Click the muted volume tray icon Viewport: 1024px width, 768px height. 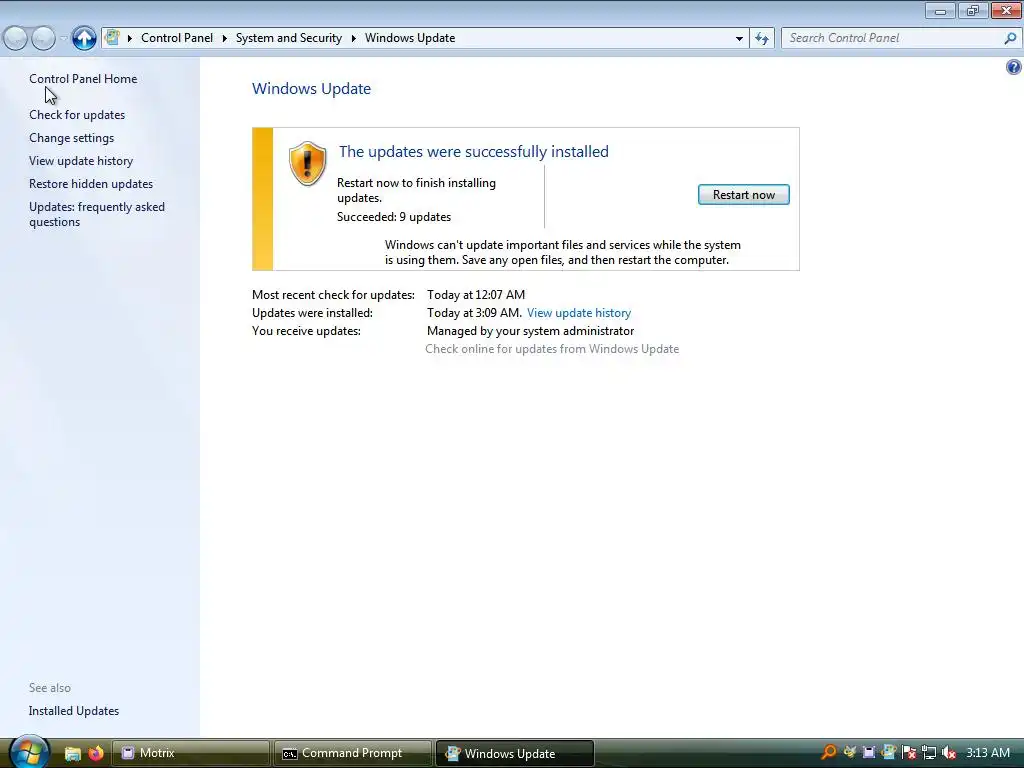coord(949,752)
